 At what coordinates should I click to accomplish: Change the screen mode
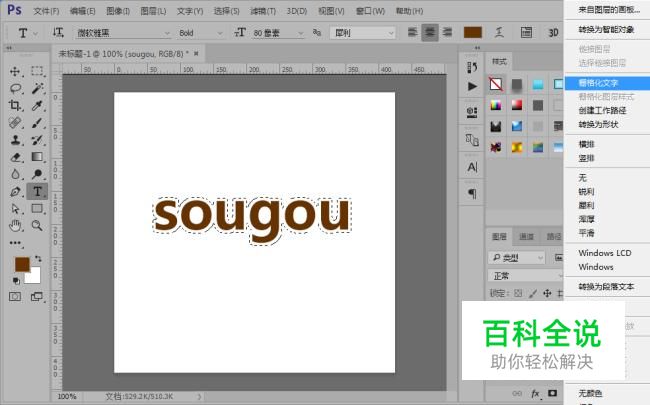point(37,296)
